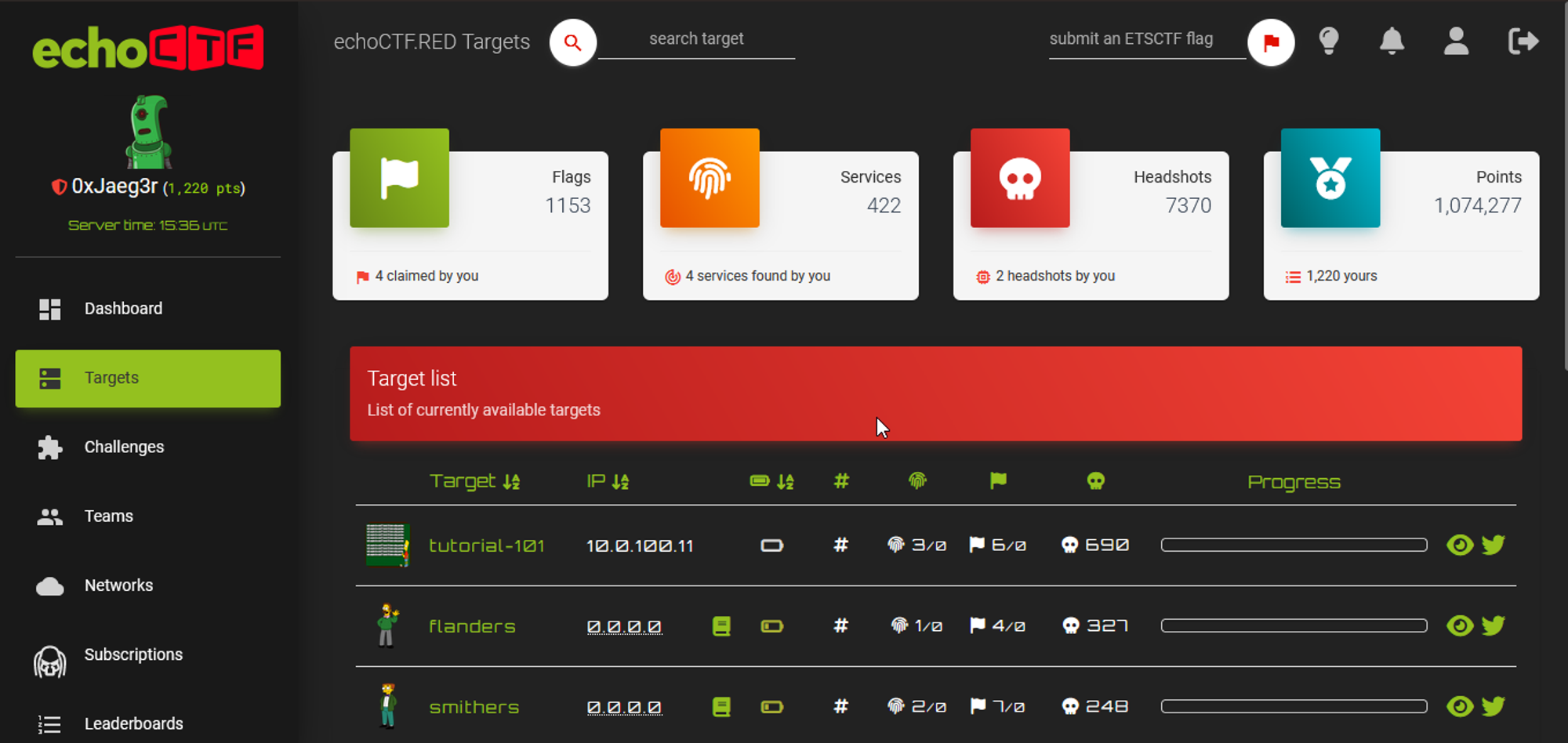Tweet about tutorial-101 via Twitter icon
This screenshot has height=743, width=1568.
[1494, 545]
